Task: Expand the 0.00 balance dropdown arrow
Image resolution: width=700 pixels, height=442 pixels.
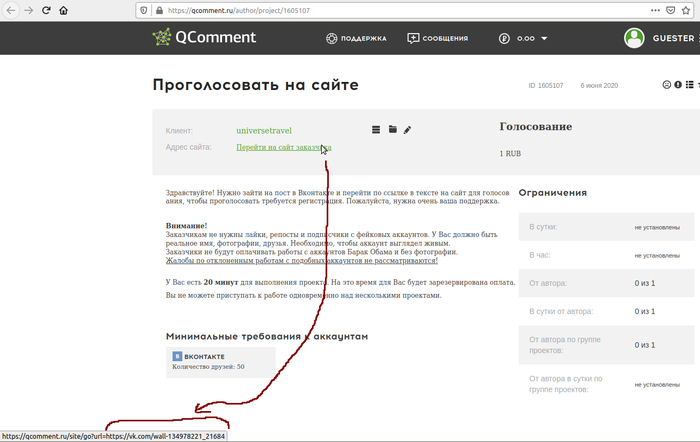Action: [544, 38]
